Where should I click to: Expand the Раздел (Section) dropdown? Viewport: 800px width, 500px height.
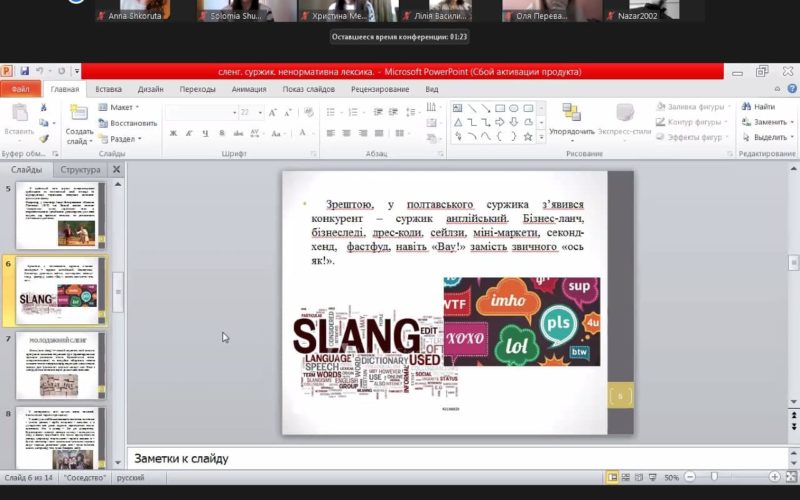pyautogui.click(x=122, y=139)
